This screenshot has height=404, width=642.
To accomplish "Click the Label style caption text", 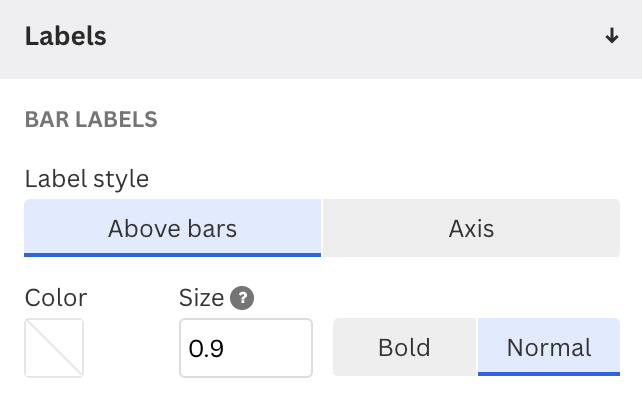I will 87,179.
